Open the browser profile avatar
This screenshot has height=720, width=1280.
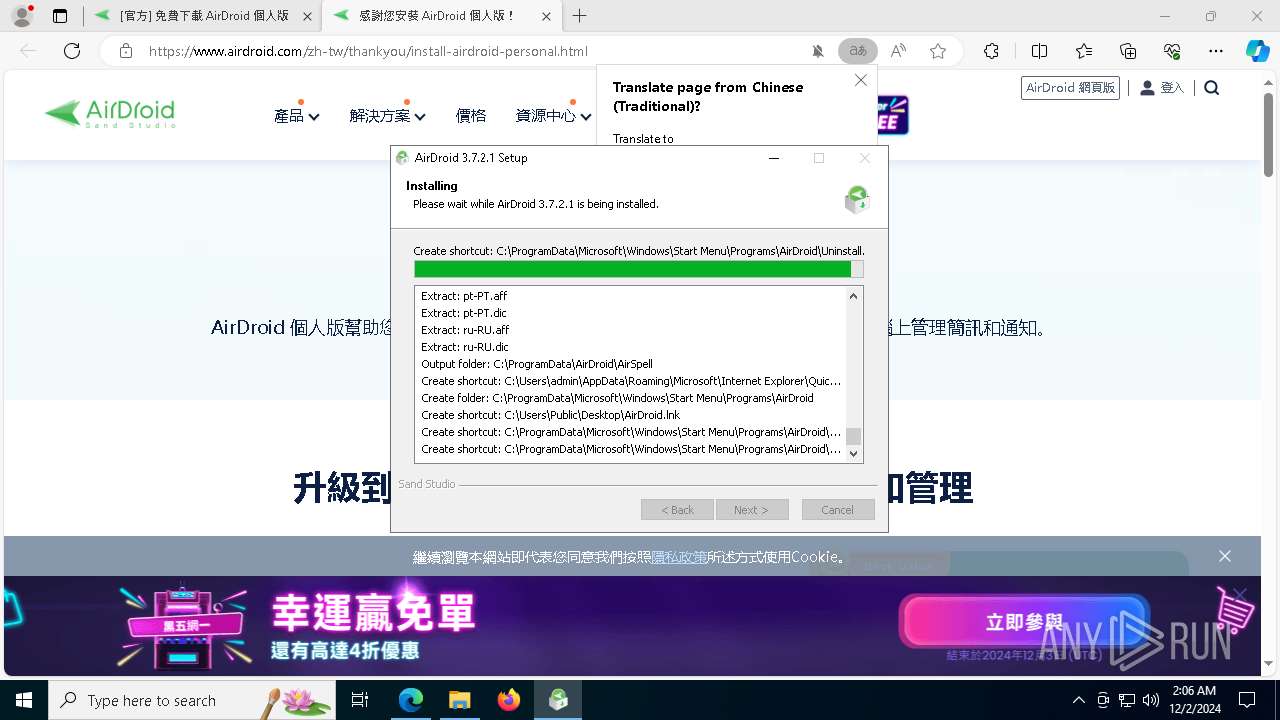point(22,16)
